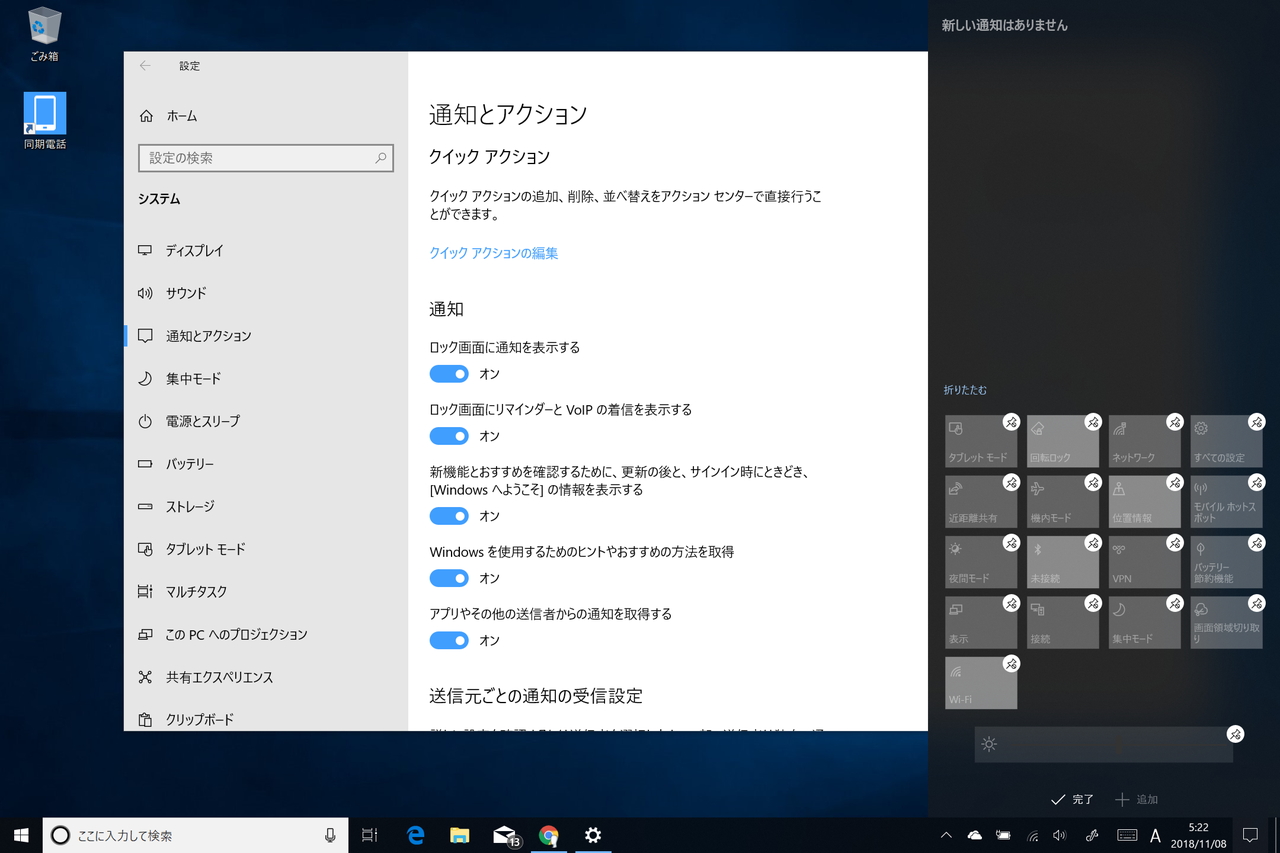The image size is (1280, 853).
Task: Turn on the バッテリー節約機能 tile
Action: [x=1225, y=560]
